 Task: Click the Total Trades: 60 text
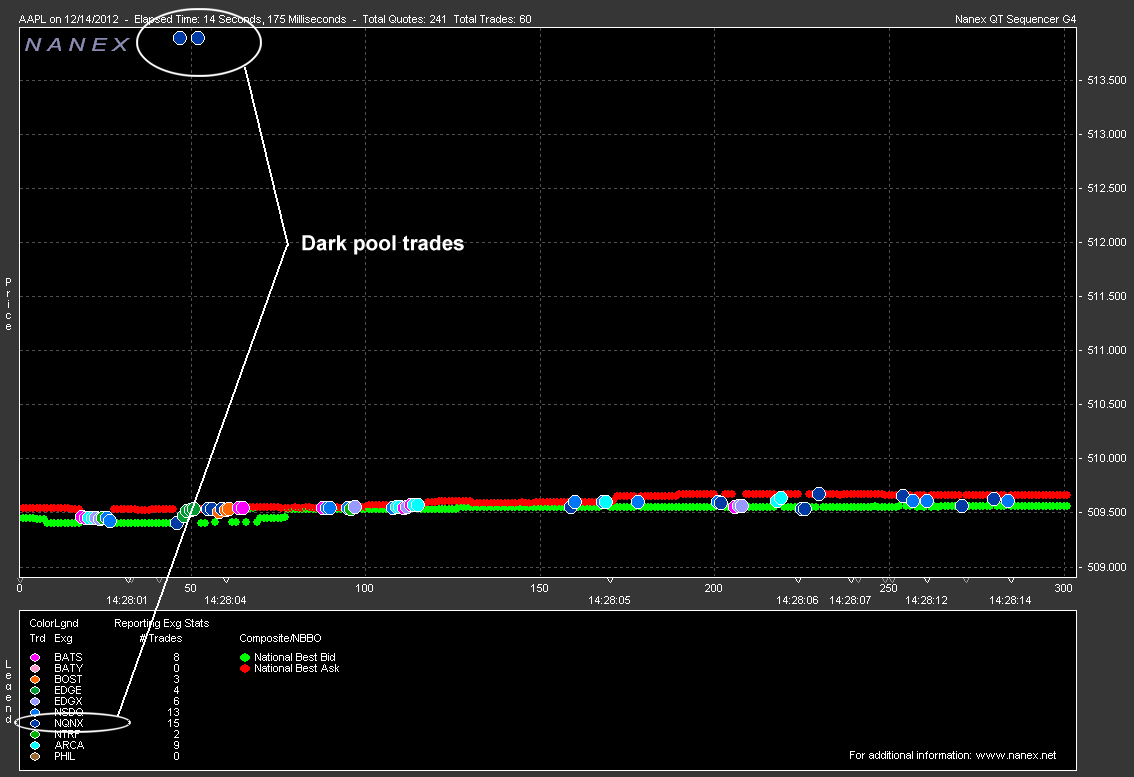pyautogui.click(x=492, y=20)
